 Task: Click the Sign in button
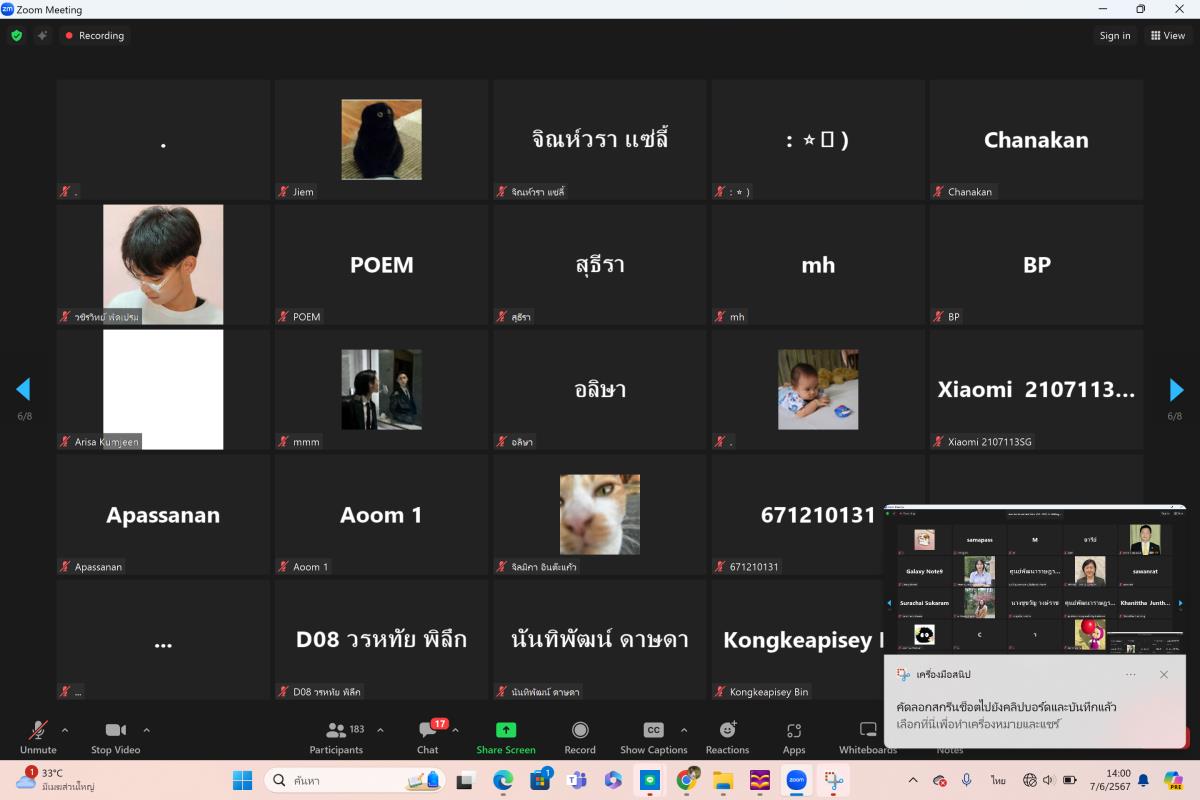[x=1115, y=35]
